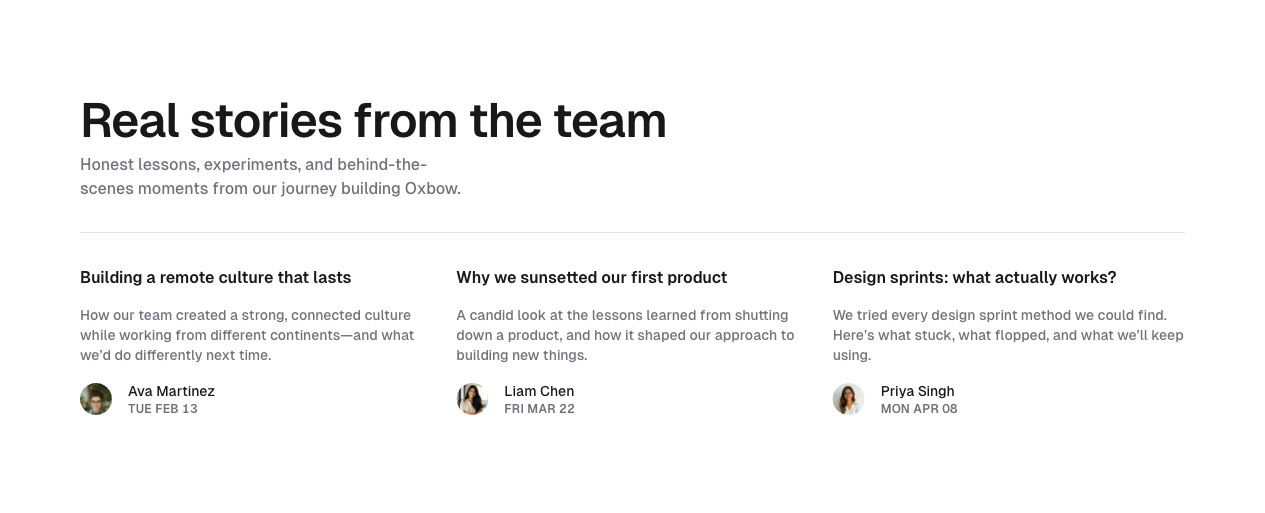Click the MON APR 08 date label
This screenshot has height=513, width=1265.
919,409
